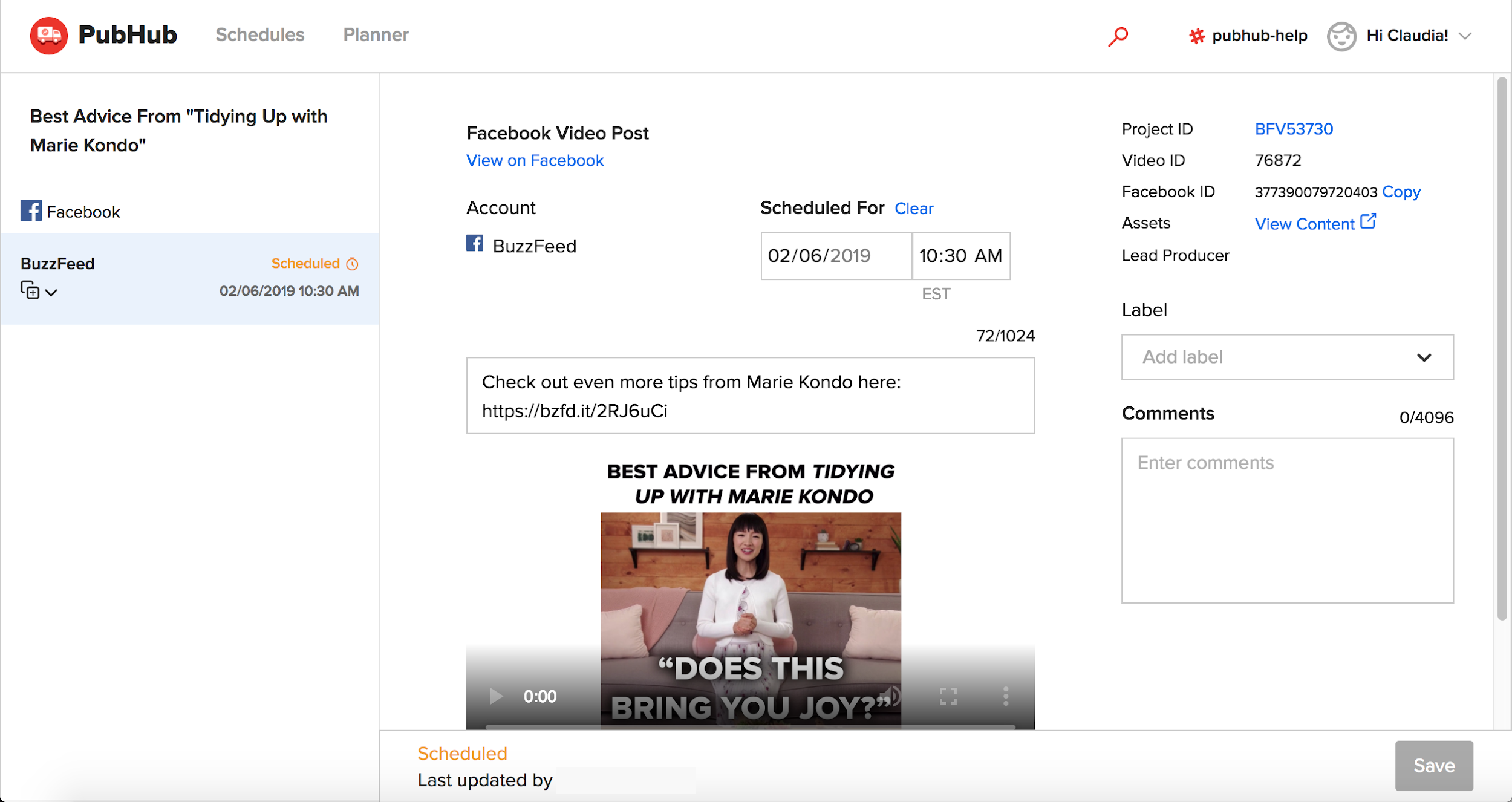Click the pubhub-help link
This screenshot has height=802, width=1512.
[1259, 36]
